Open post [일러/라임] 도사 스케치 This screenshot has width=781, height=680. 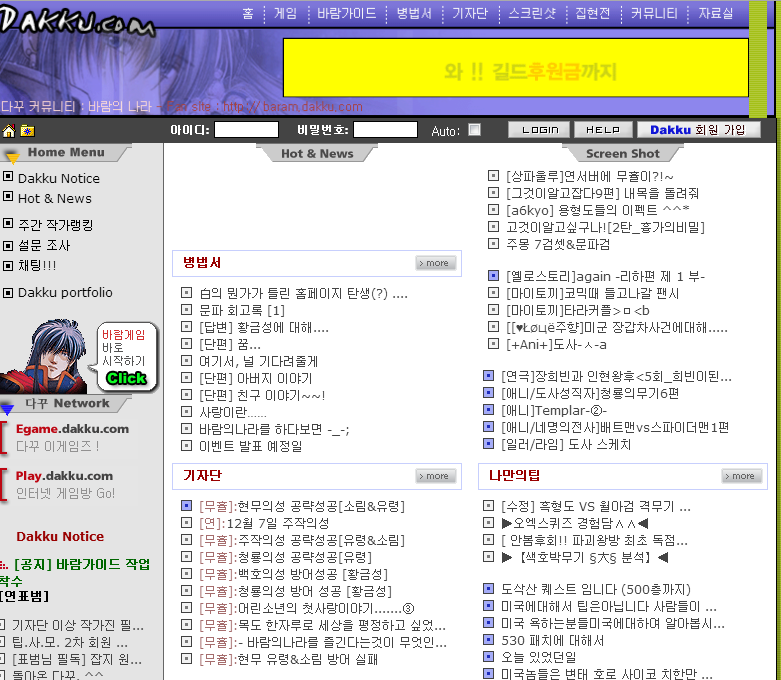(x=566, y=444)
